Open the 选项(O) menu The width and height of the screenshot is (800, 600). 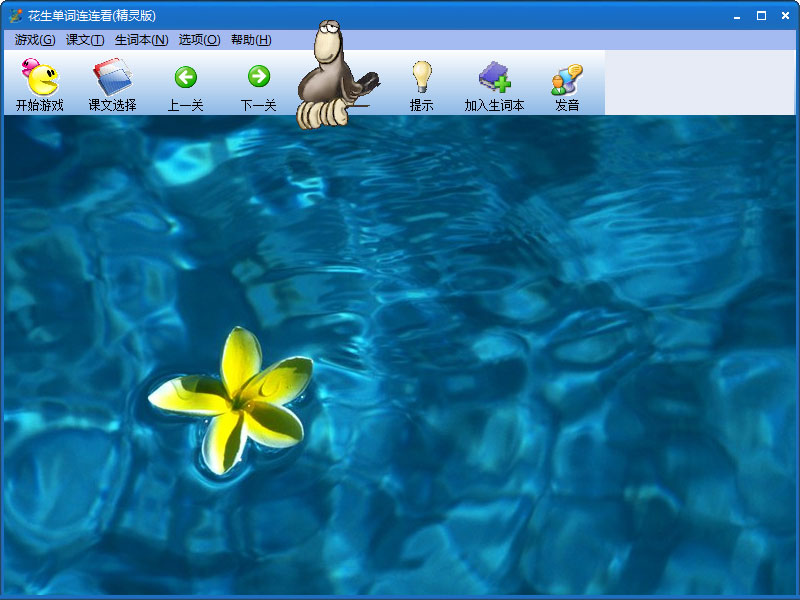199,40
